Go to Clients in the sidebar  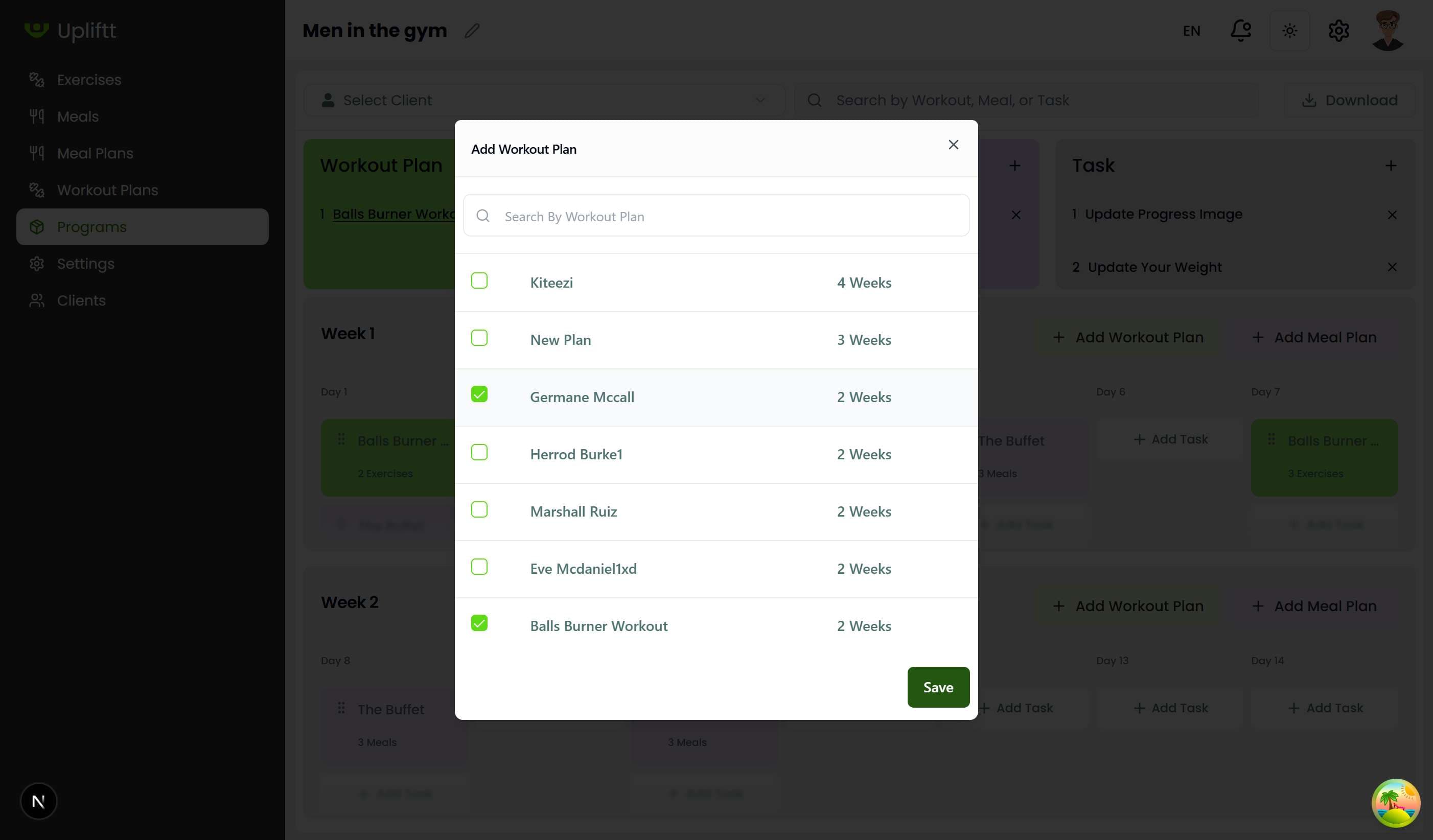pyautogui.click(x=81, y=300)
